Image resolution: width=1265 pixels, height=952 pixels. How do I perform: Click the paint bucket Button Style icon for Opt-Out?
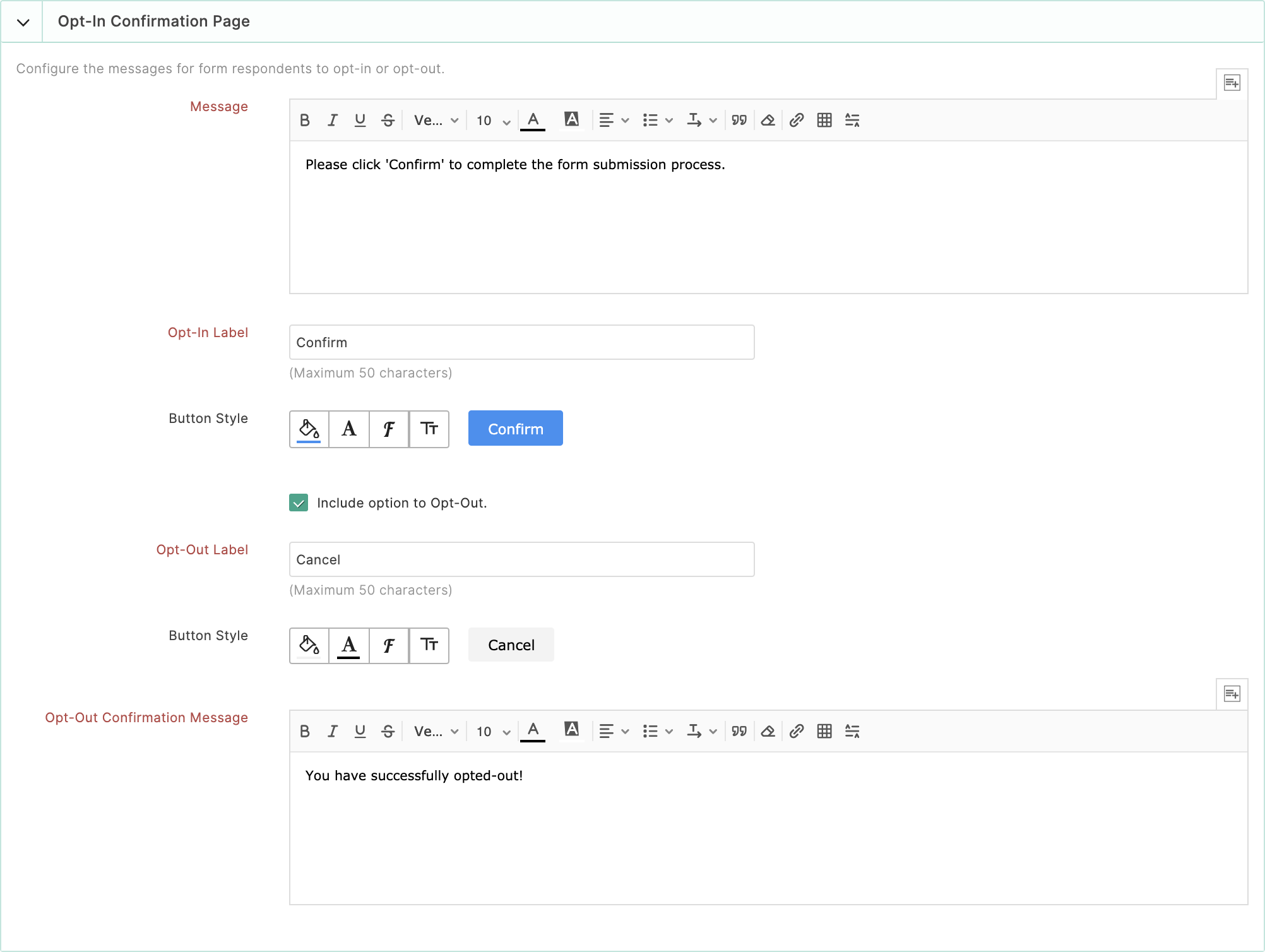[x=308, y=645]
